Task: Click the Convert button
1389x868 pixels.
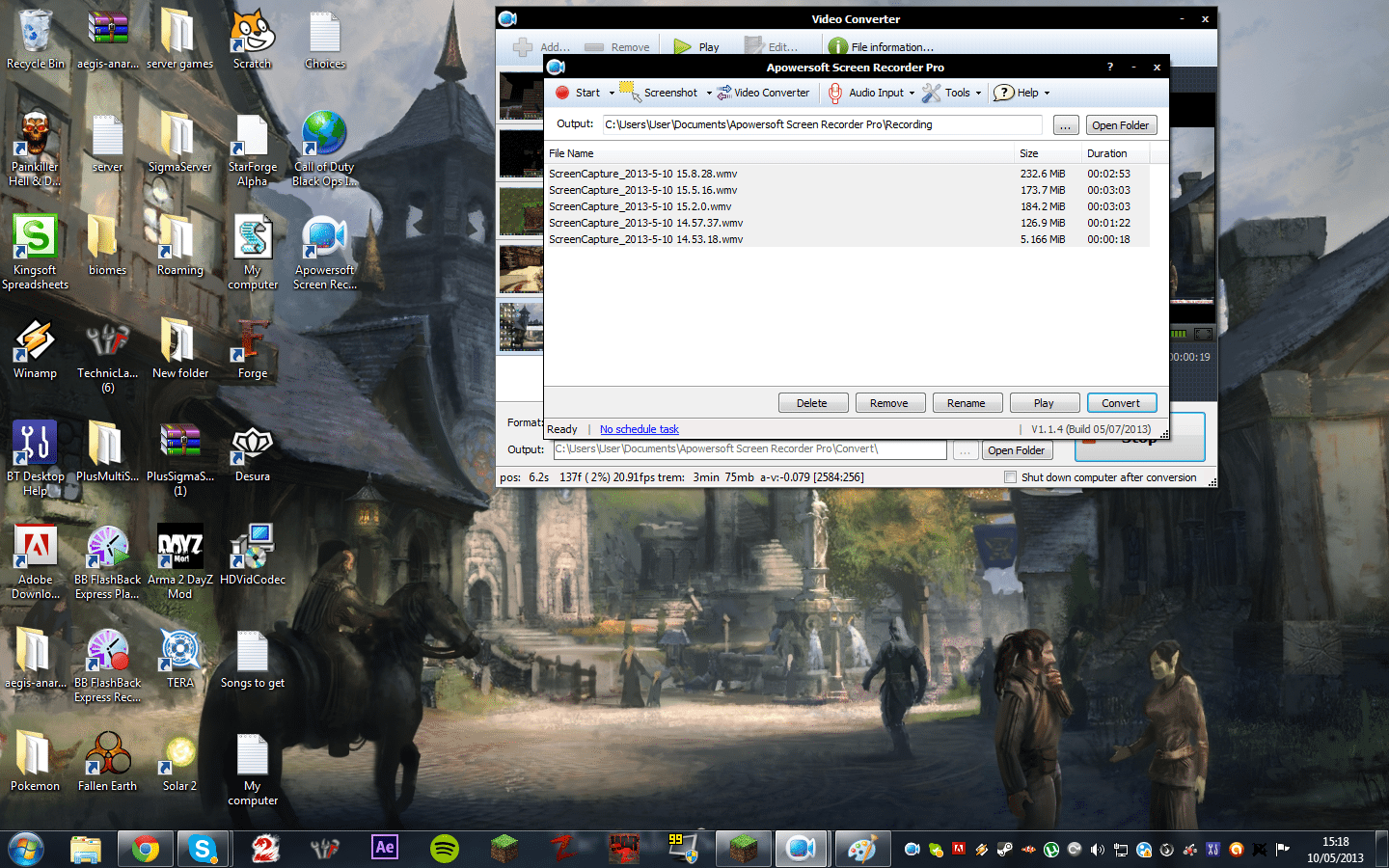Action: point(1121,403)
